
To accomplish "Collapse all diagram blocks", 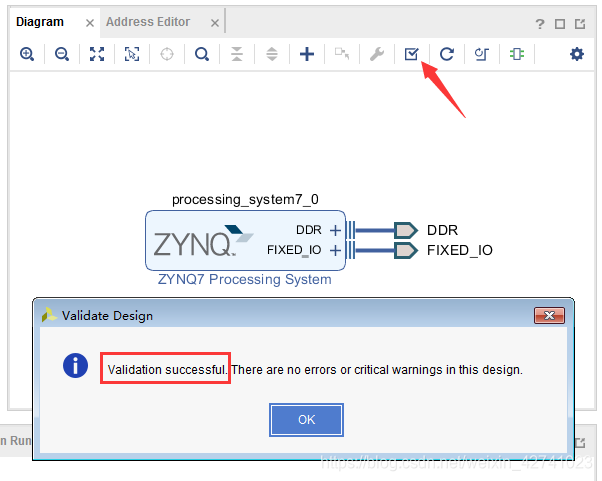I will tap(237, 54).
